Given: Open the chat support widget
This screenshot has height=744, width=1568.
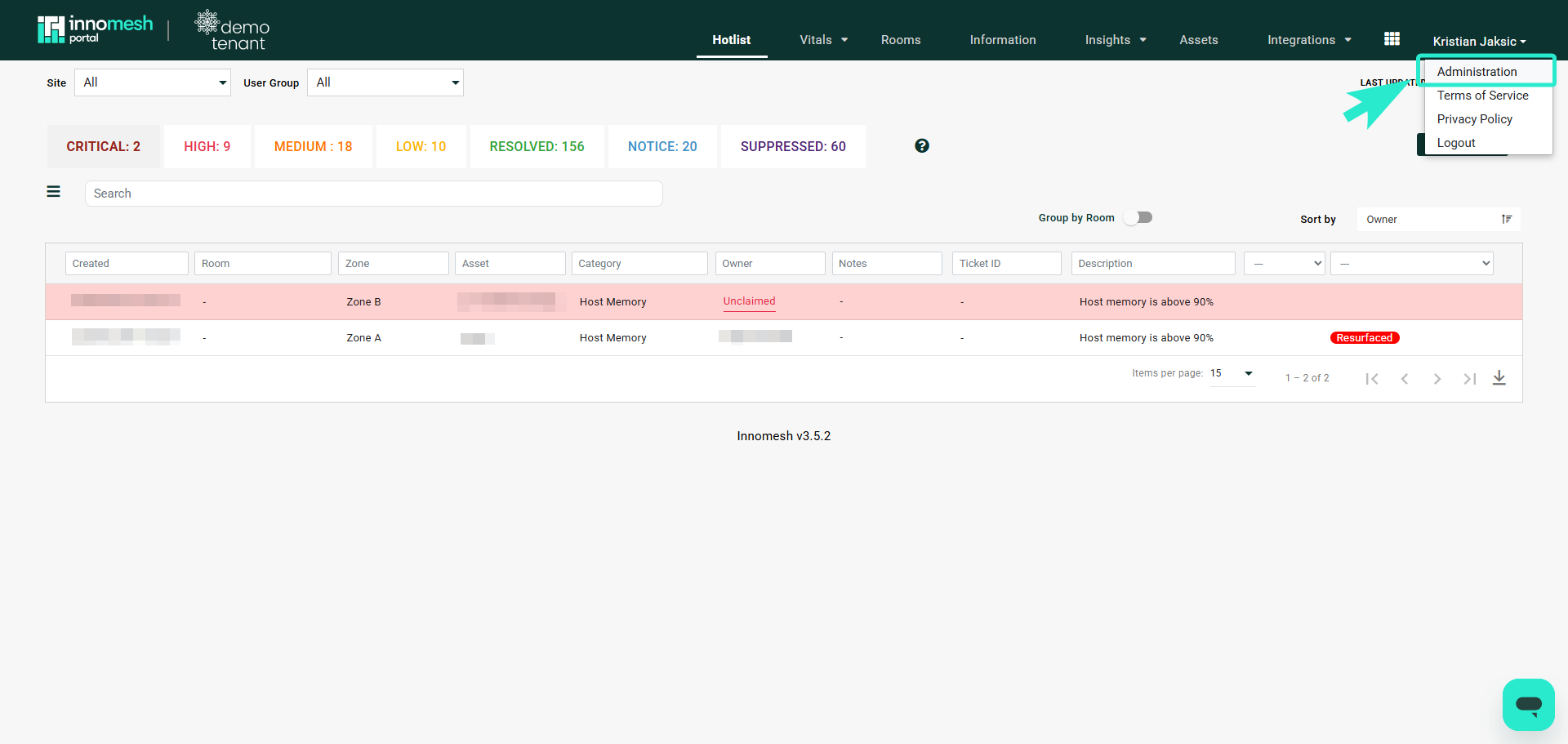Looking at the screenshot, I should 1529,705.
